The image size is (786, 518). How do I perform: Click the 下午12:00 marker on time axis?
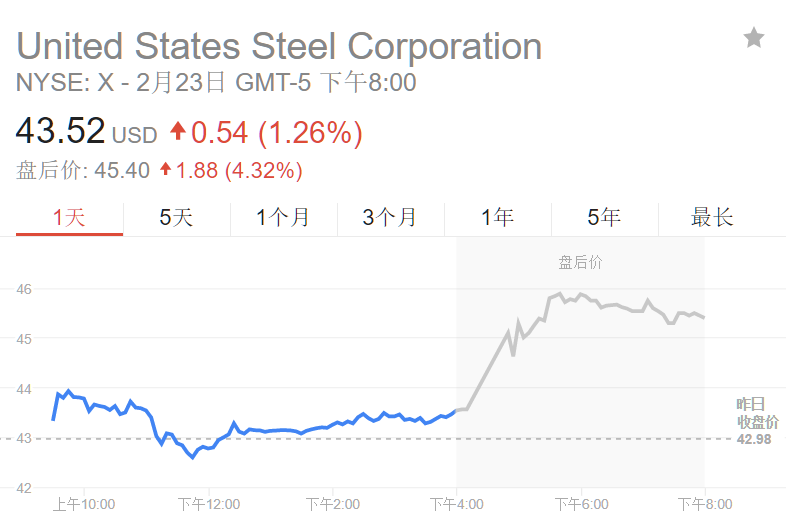(207, 504)
